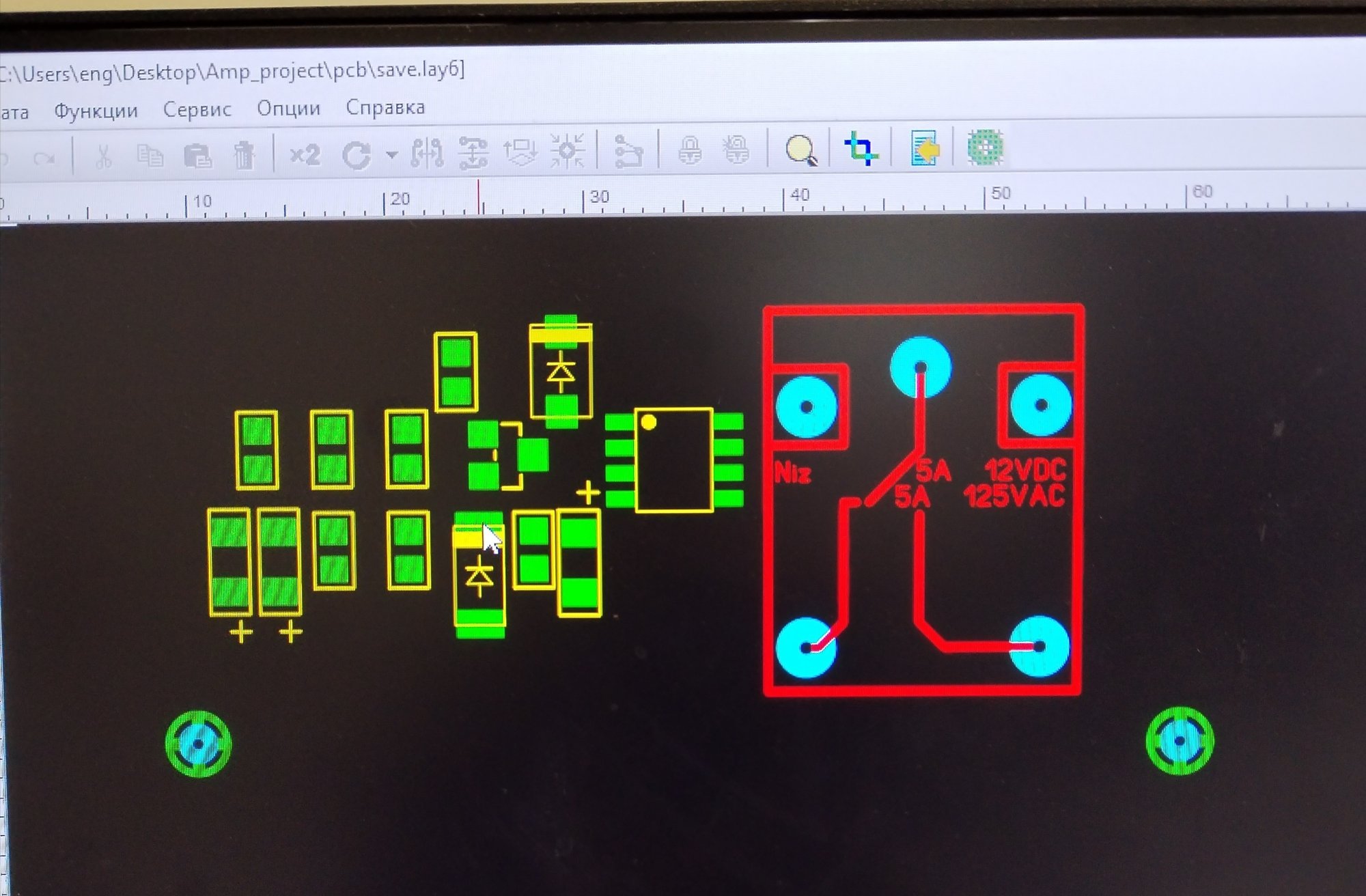Screen dimensions: 1366x896
Task: Click the x2 duplicate icon
Action: tap(305, 155)
